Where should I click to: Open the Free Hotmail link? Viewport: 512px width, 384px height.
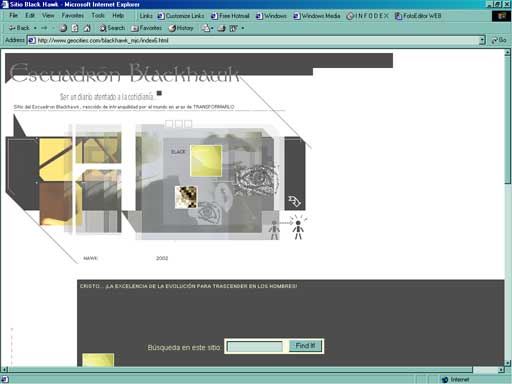[230, 16]
